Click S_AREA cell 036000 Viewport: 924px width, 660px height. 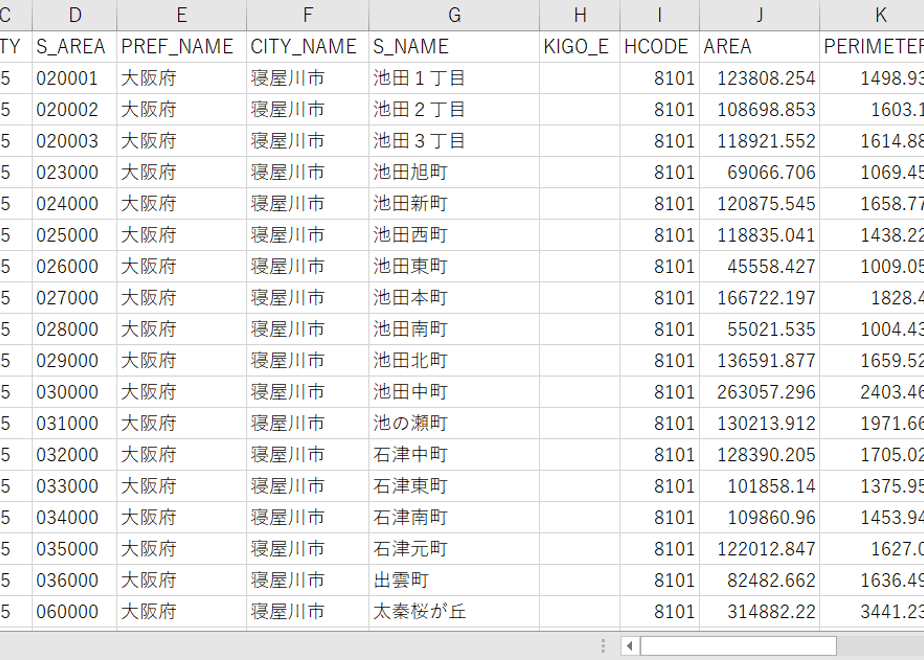click(75, 580)
